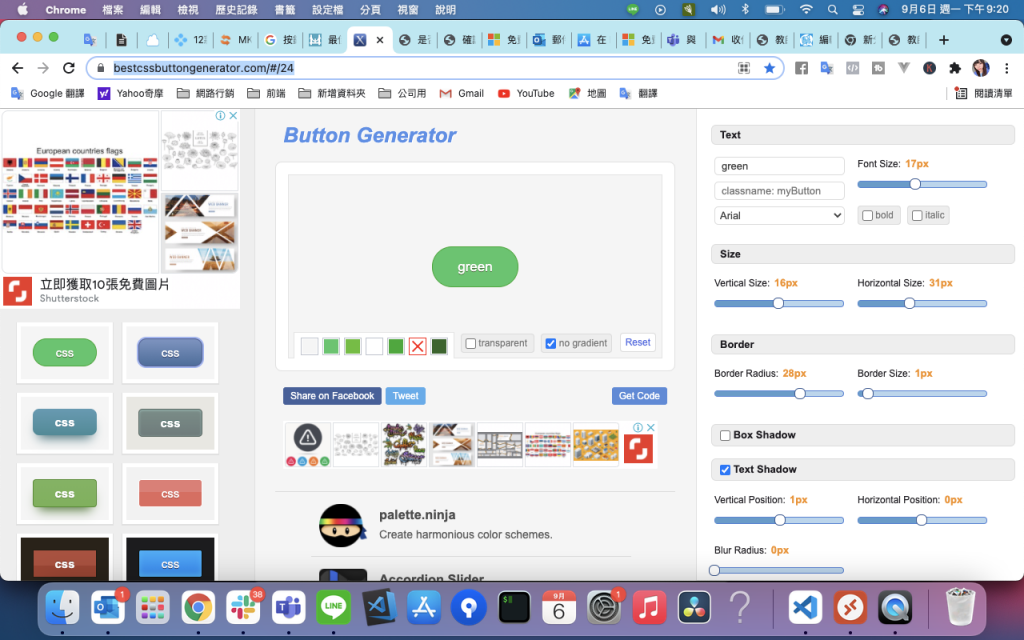Screen dimensions: 1024x640
Task: Open the 歷史記錄 menu
Action: (236, 10)
